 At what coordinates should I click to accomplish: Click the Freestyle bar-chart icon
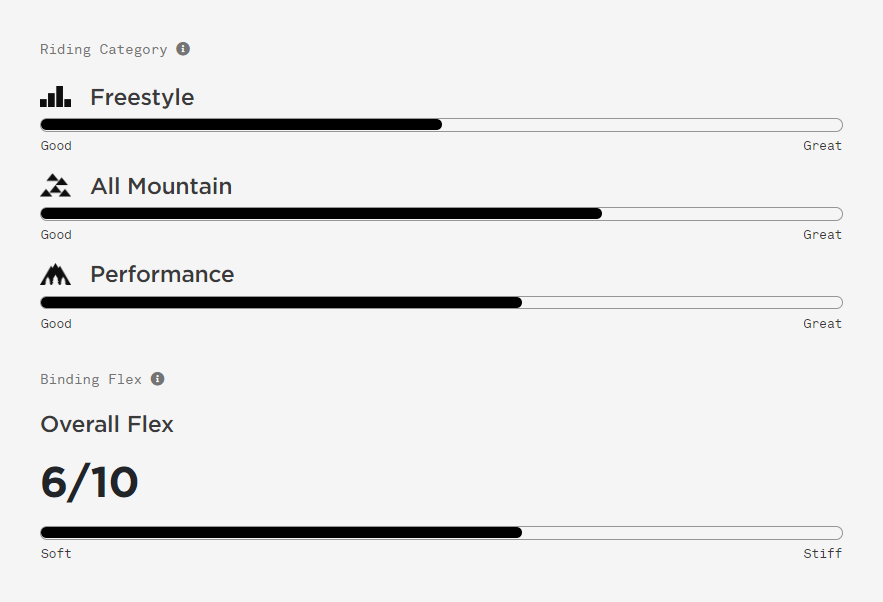click(x=55, y=97)
